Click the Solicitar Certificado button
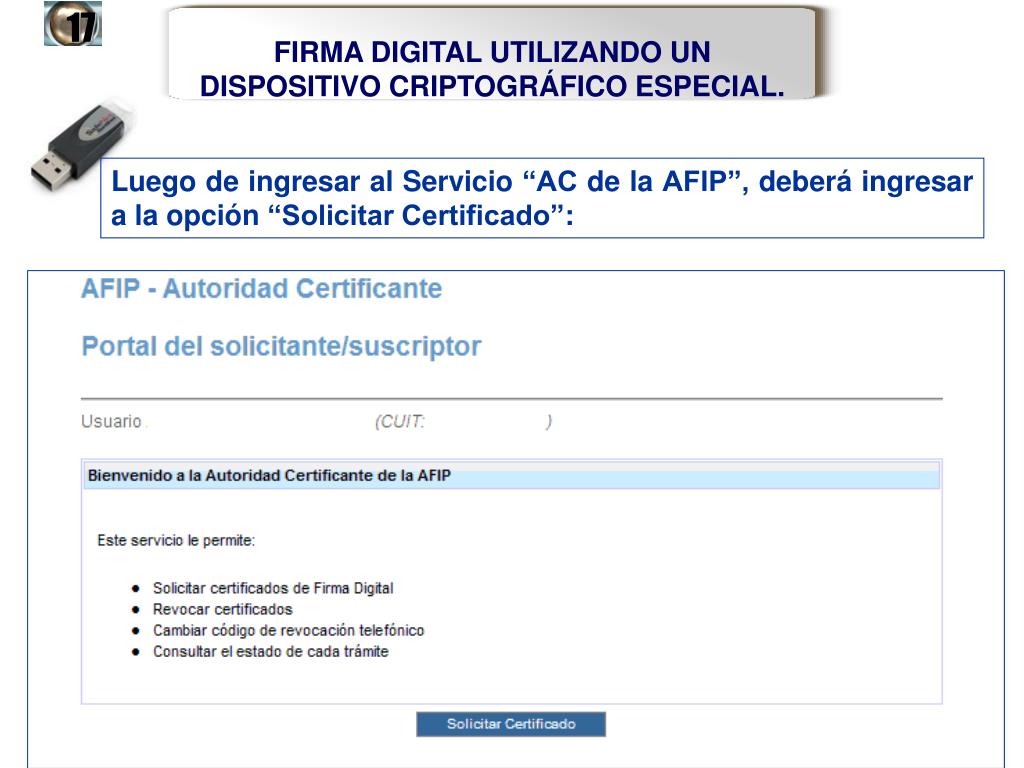Screen dimensions: 1024x768 point(511,724)
